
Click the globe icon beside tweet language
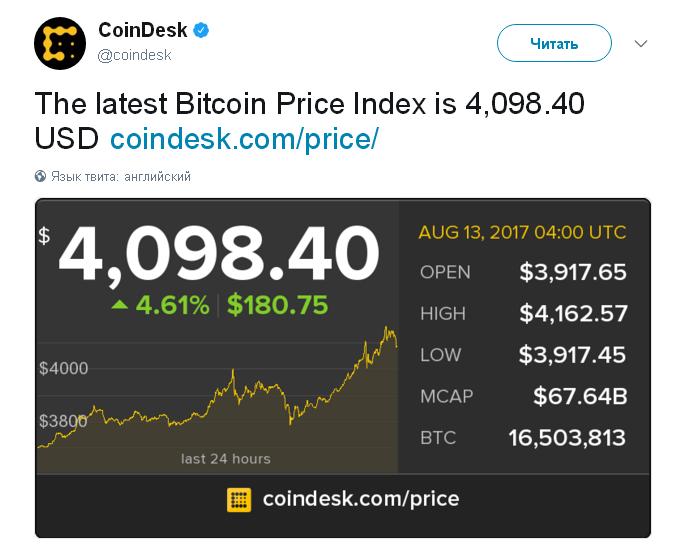(x=40, y=176)
